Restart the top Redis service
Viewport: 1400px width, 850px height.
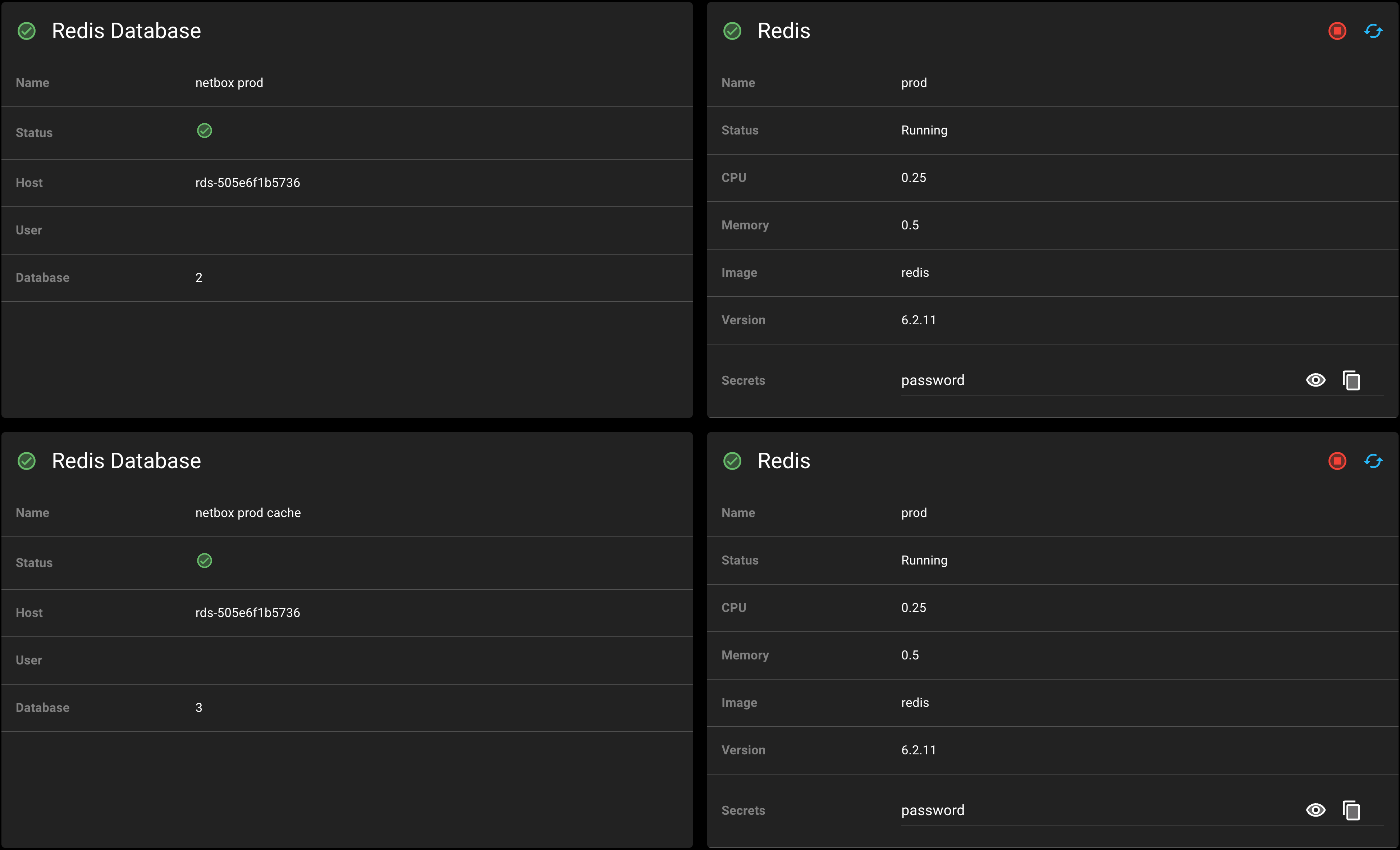pos(1373,31)
